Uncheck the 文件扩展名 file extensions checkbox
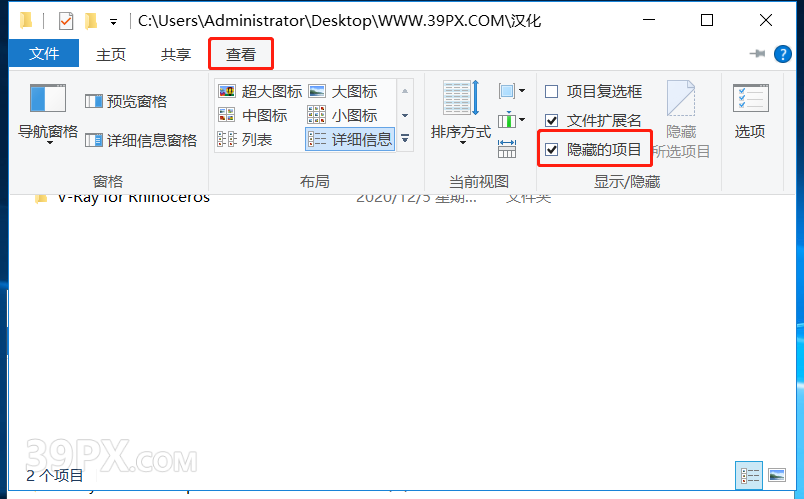Image resolution: width=804 pixels, height=499 pixels. [551, 121]
